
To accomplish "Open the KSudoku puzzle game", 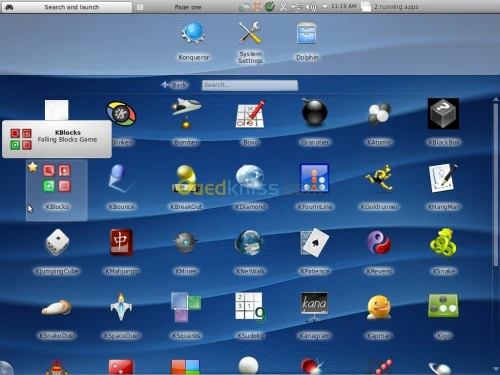I will tap(251, 316).
